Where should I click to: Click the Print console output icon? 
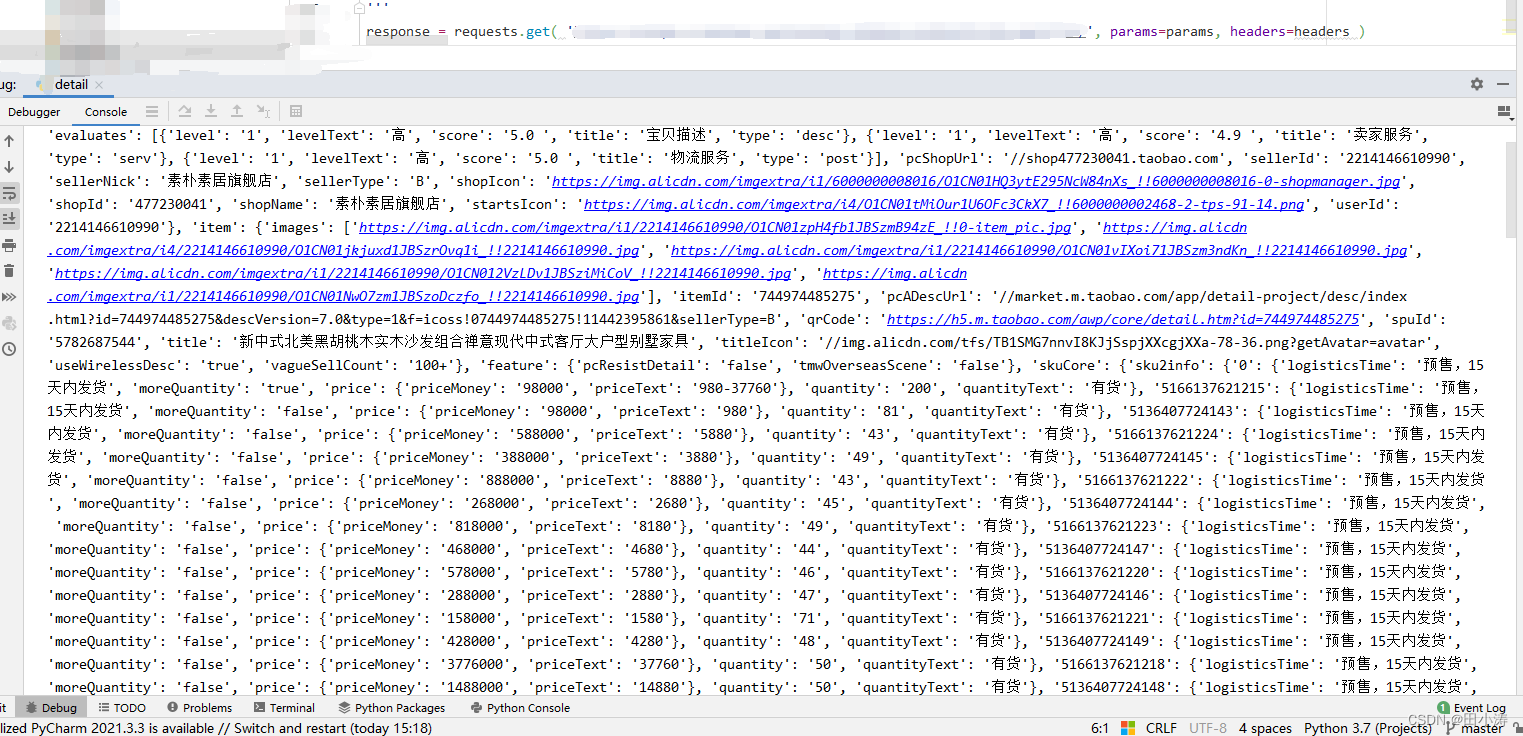tap(9, 245)
